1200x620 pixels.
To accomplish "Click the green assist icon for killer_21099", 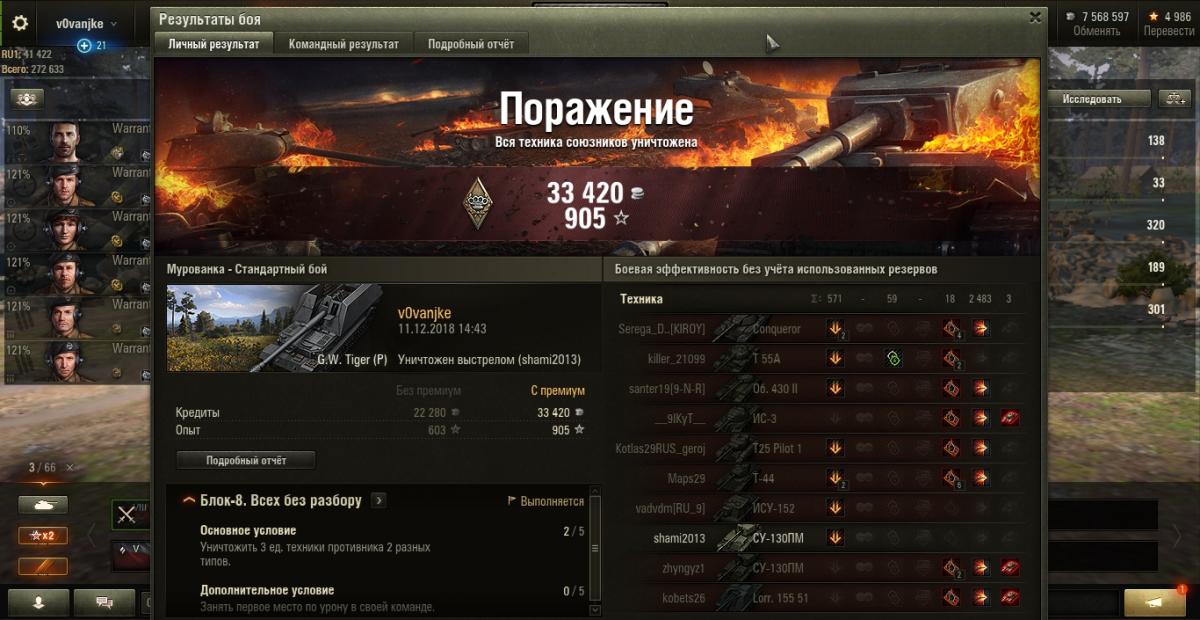I will coord(893,358).
